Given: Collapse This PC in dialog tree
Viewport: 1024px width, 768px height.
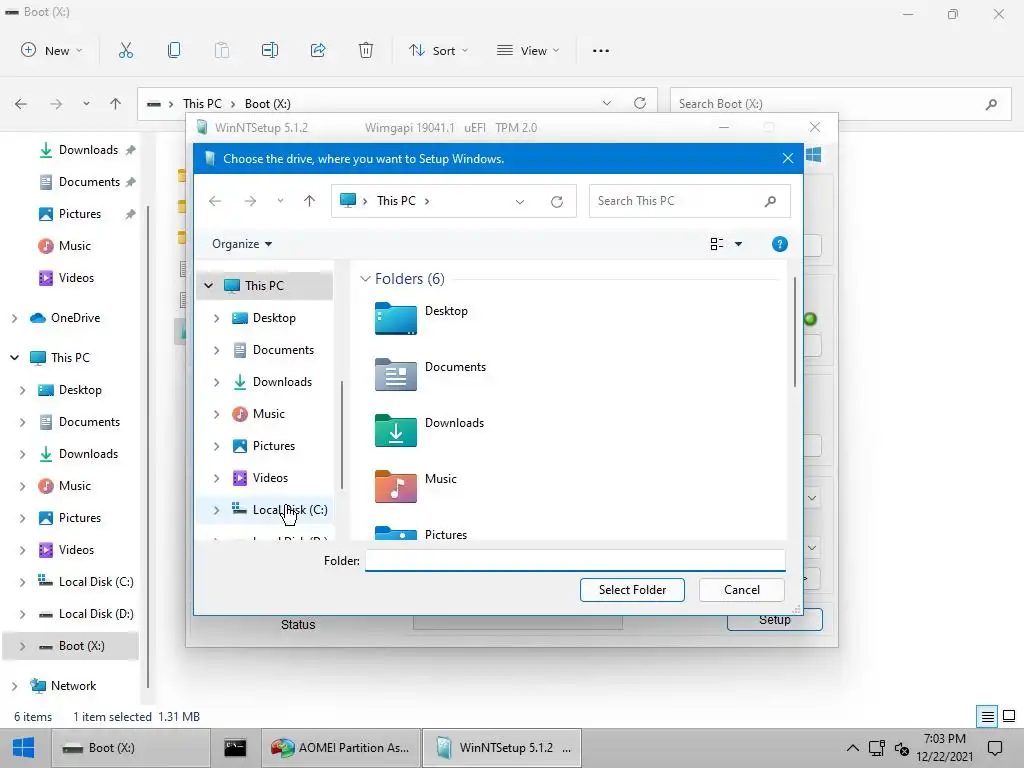Looking at the screenshot, I should 208,285.
